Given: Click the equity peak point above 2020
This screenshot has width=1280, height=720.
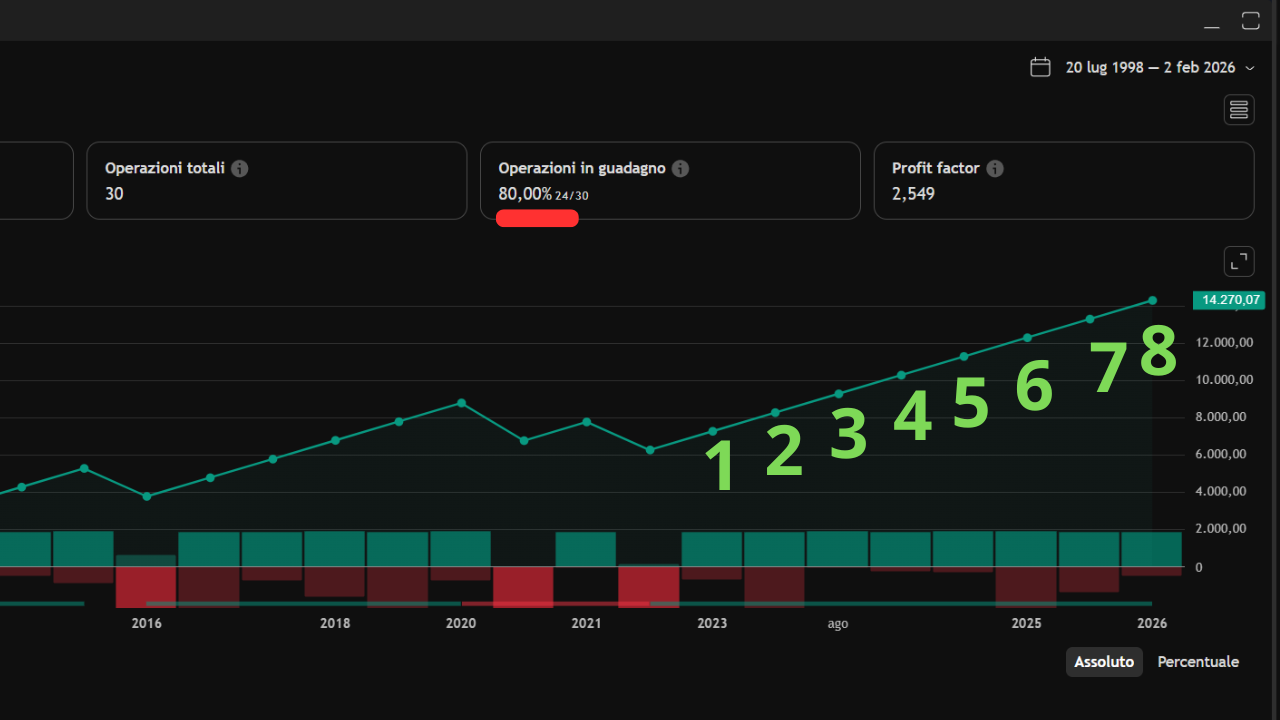Looking at the screenshot, I should click(461, 403).
